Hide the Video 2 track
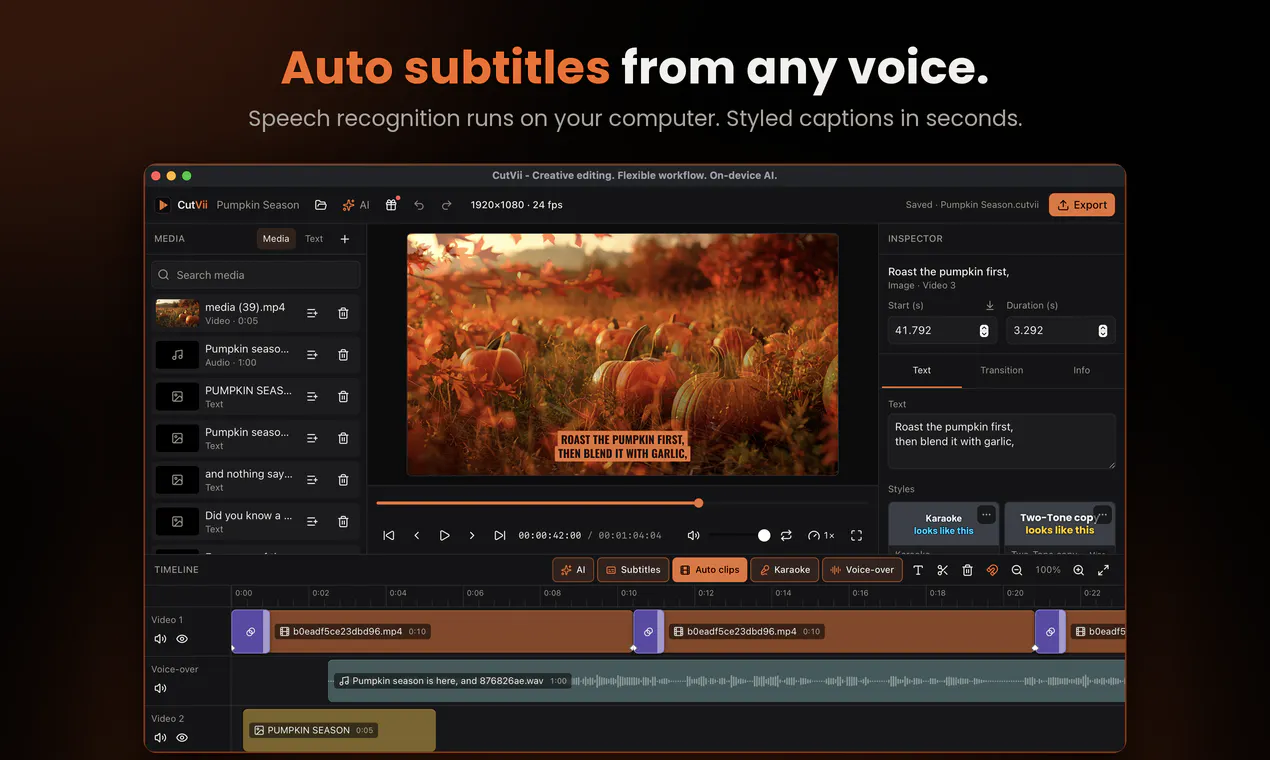The image size is (1270, 760). pos(182,738)
